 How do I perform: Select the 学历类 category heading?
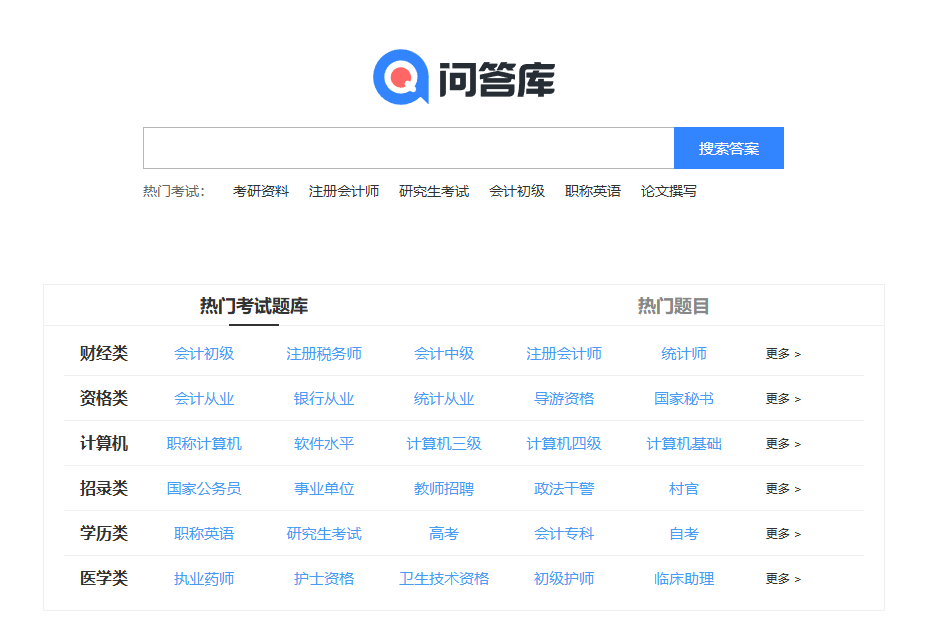point(104,533)
